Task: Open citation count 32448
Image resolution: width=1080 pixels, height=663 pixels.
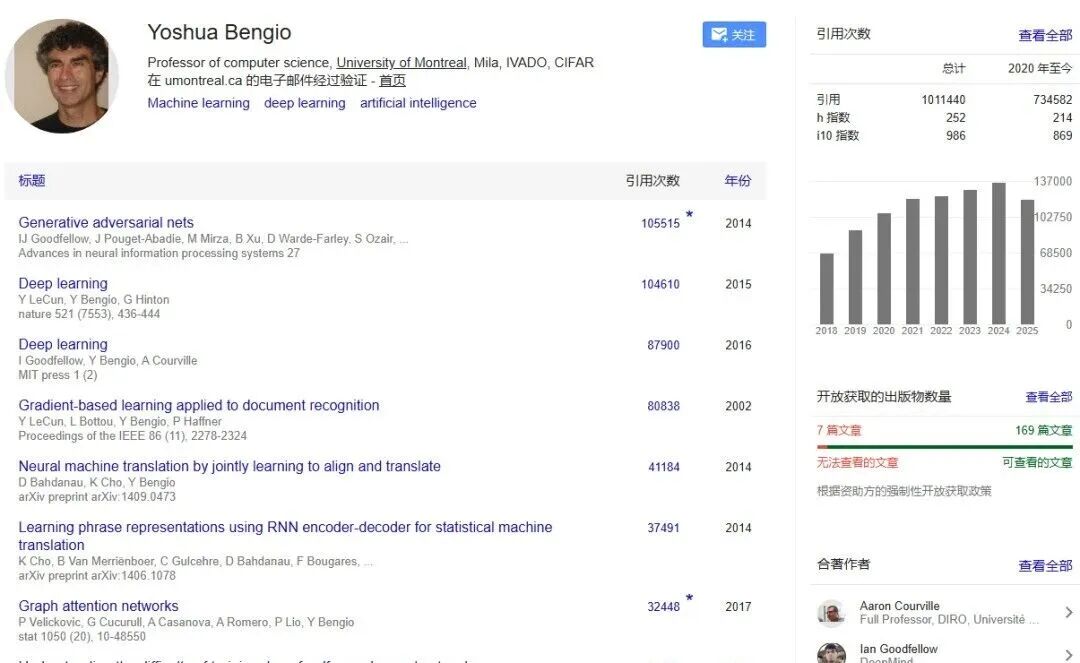Action: pyautogui.click(x=663, y=607)
